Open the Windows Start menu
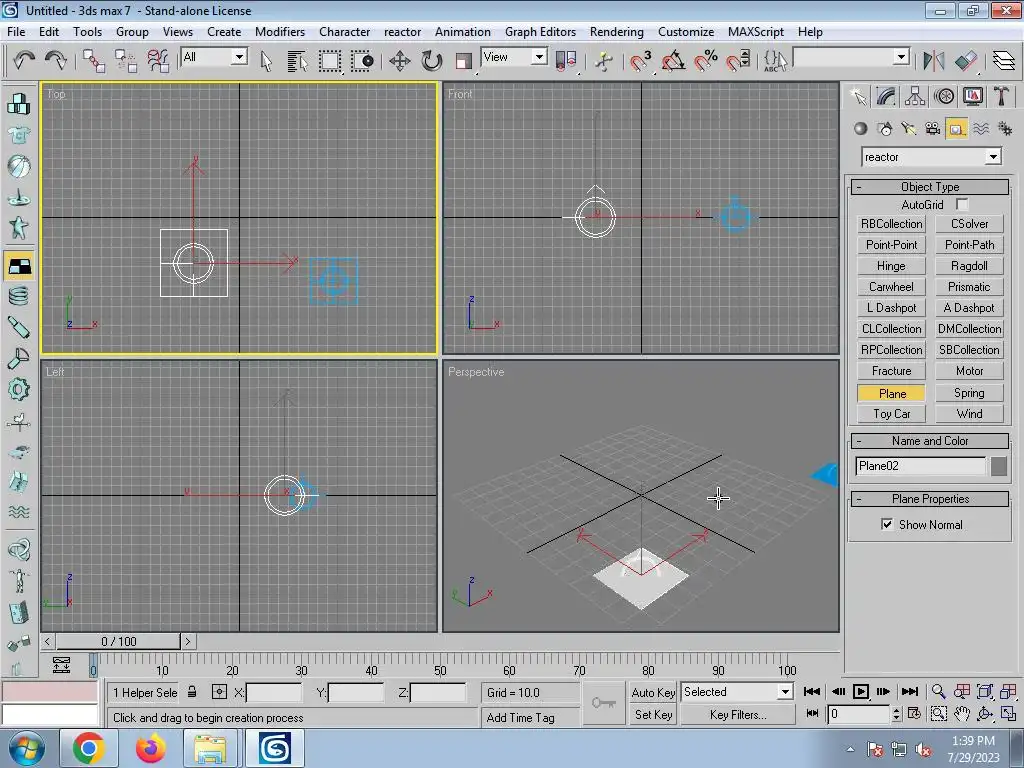Viewport: 1024px width, 768px height. coord(27,748)
